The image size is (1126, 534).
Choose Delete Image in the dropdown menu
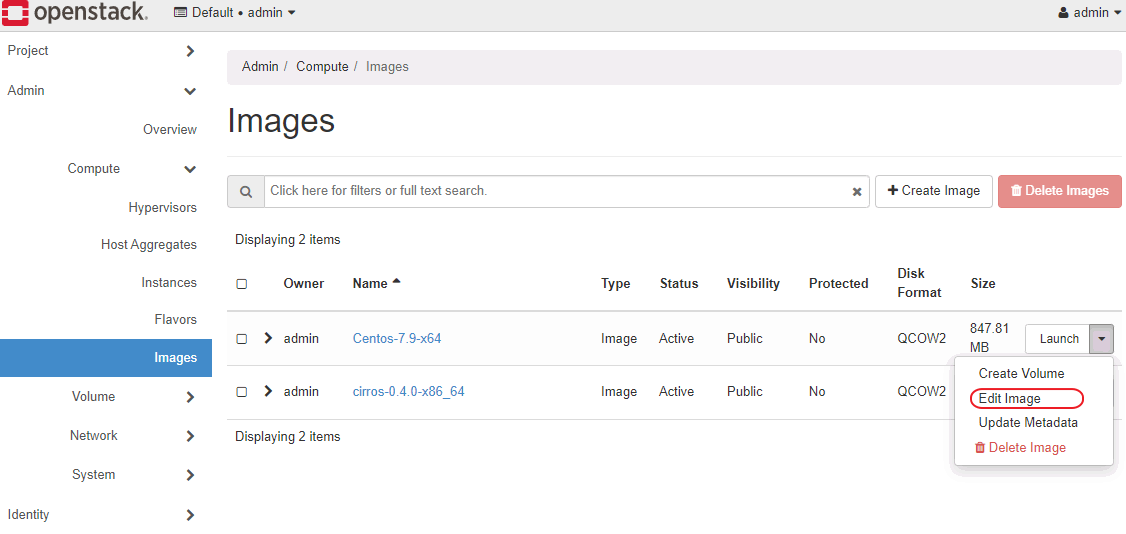point(1020,448)
